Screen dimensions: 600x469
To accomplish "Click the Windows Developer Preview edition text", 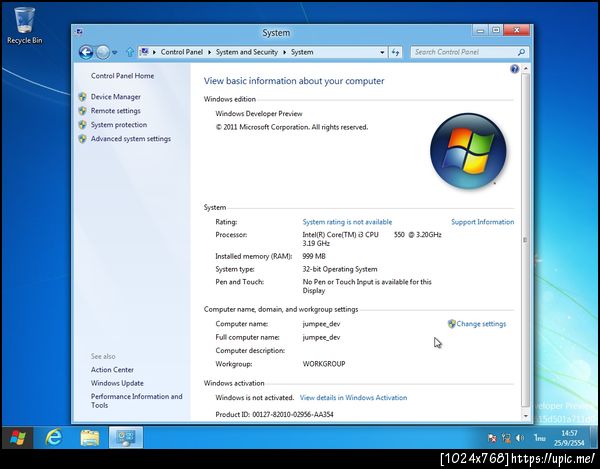I will (x=259, y=114).
